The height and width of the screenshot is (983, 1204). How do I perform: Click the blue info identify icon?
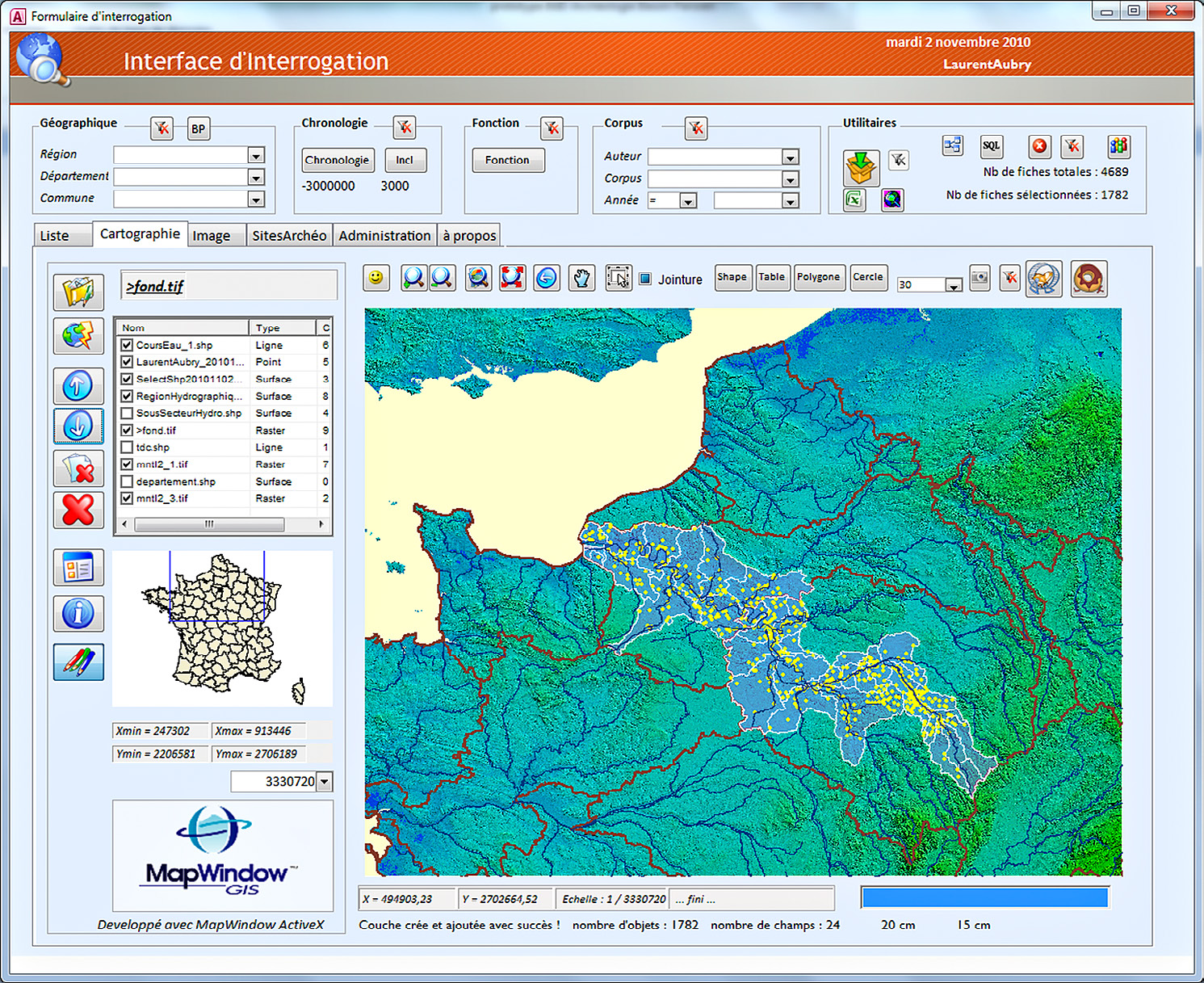pyautogui.click(x=78, y=614)
